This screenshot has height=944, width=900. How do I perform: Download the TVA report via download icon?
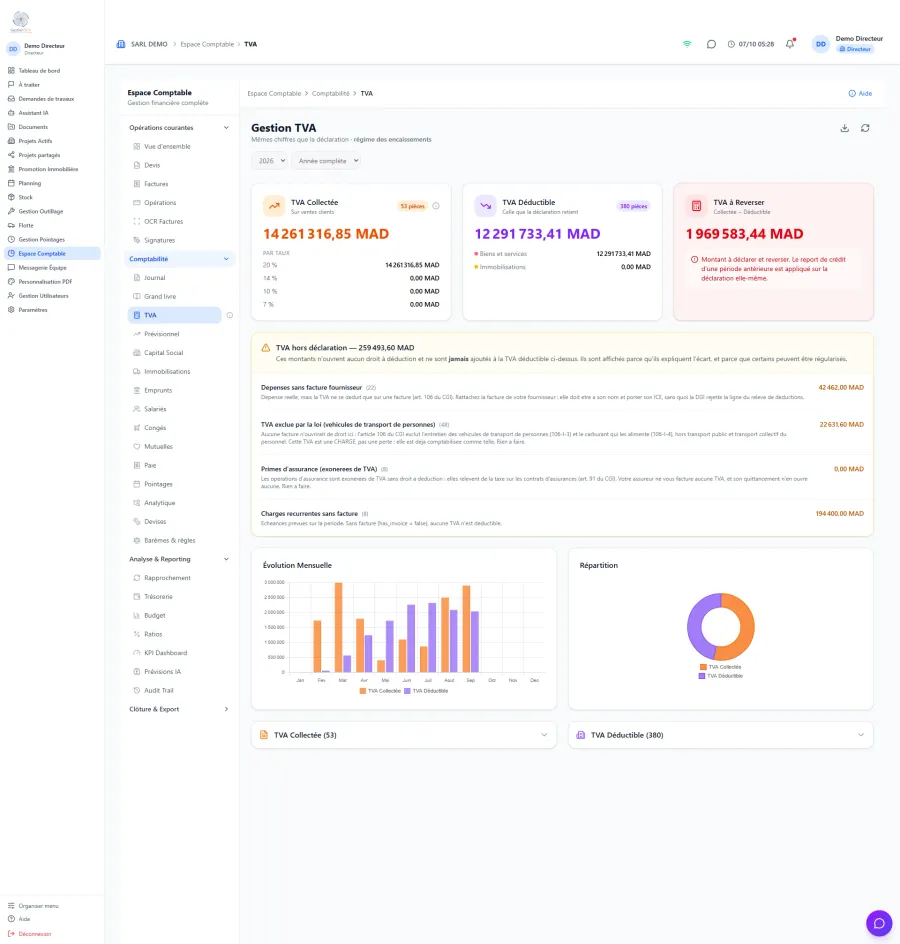[845, 128]
